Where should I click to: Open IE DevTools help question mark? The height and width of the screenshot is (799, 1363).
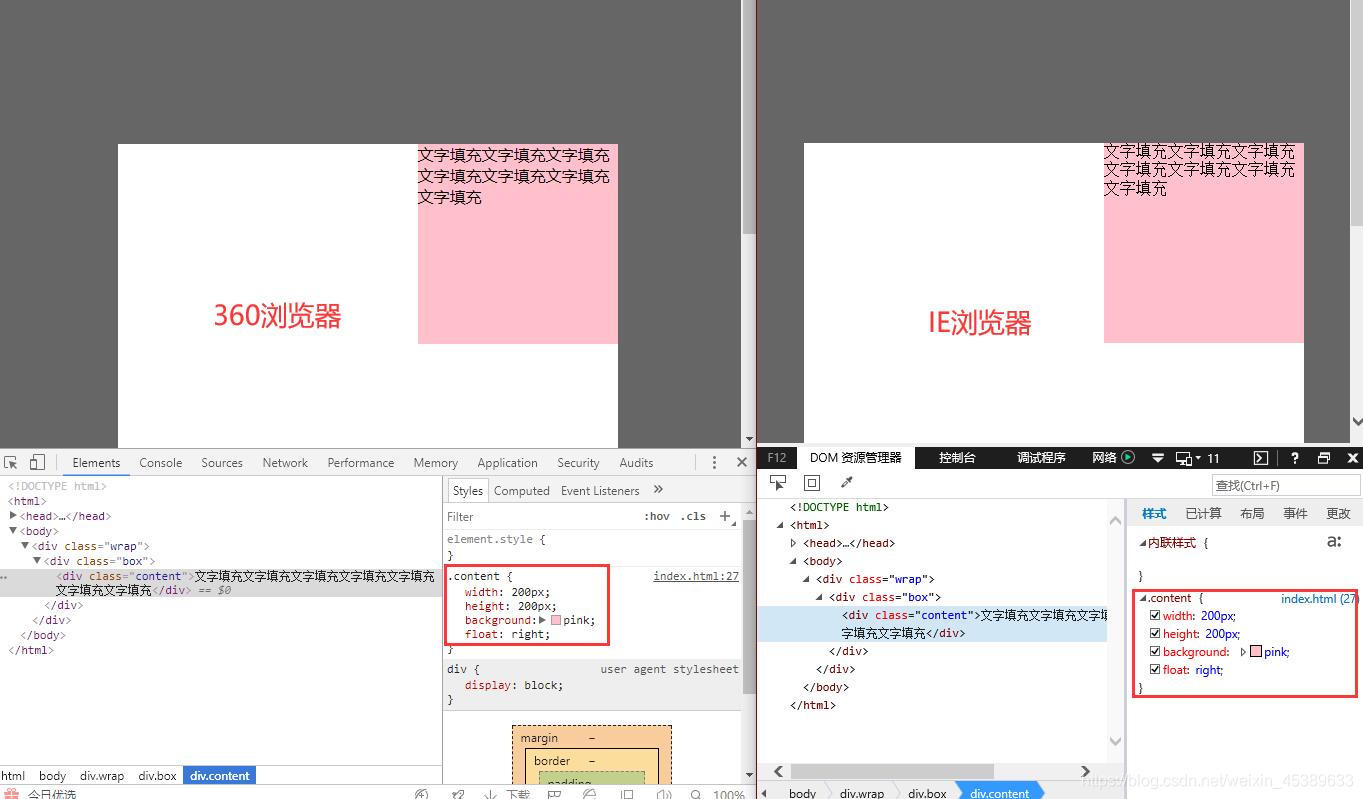[x=1295, y=458]
